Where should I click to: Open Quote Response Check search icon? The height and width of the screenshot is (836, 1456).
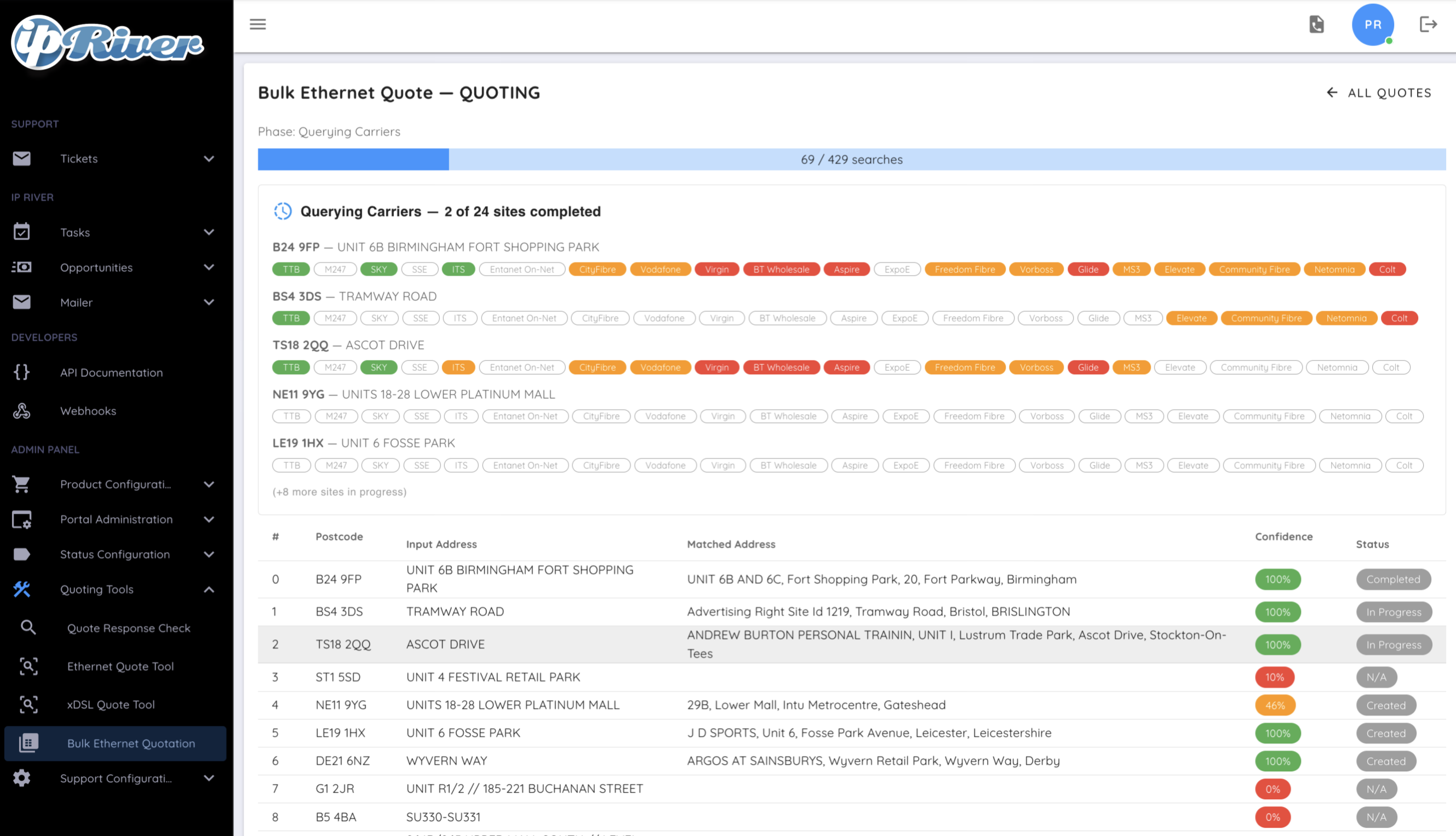tap(28, 628)
